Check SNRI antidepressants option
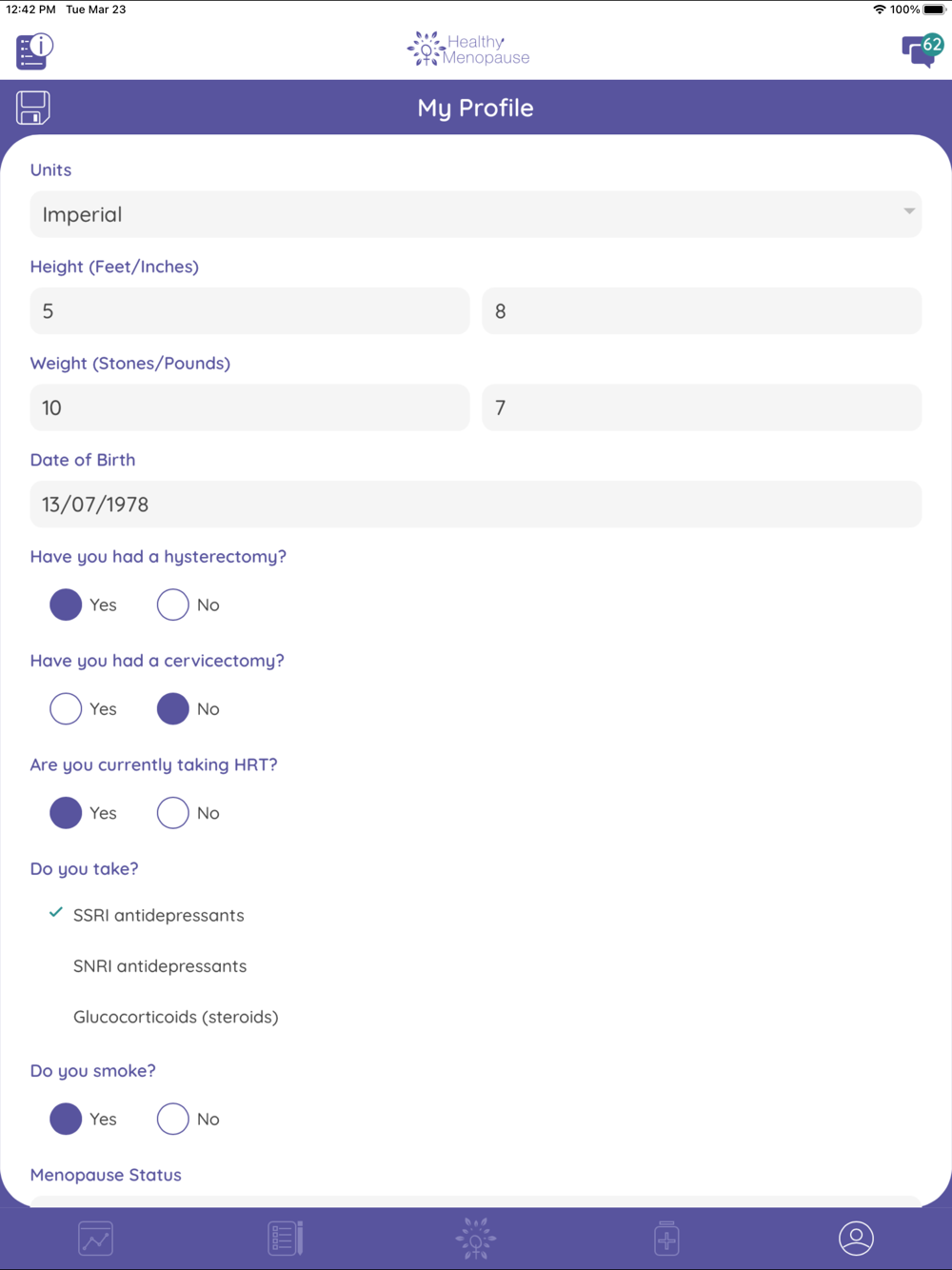The height and width of the screenshot is (1270, 952). tap(159, 966)
